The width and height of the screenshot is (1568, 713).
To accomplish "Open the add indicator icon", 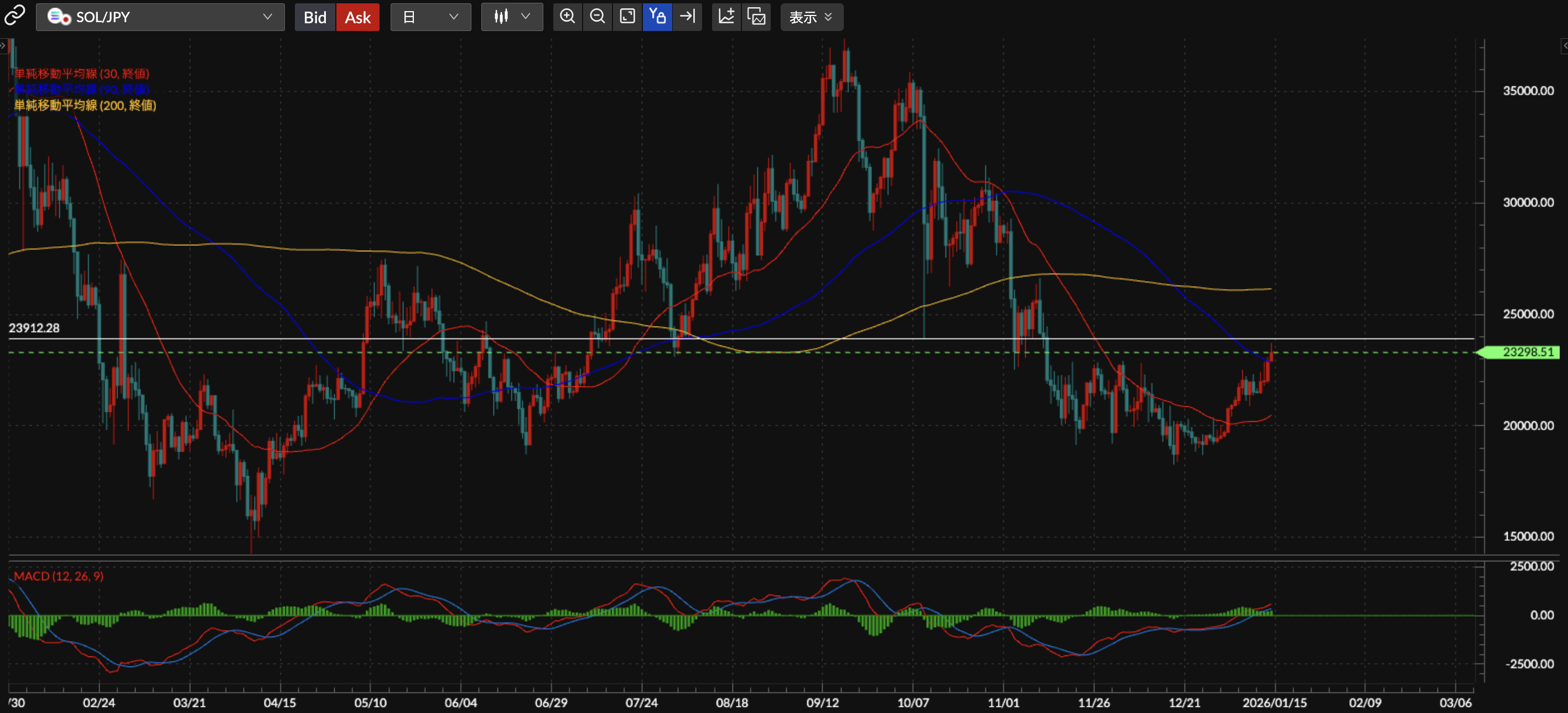I will click(726, 17).
